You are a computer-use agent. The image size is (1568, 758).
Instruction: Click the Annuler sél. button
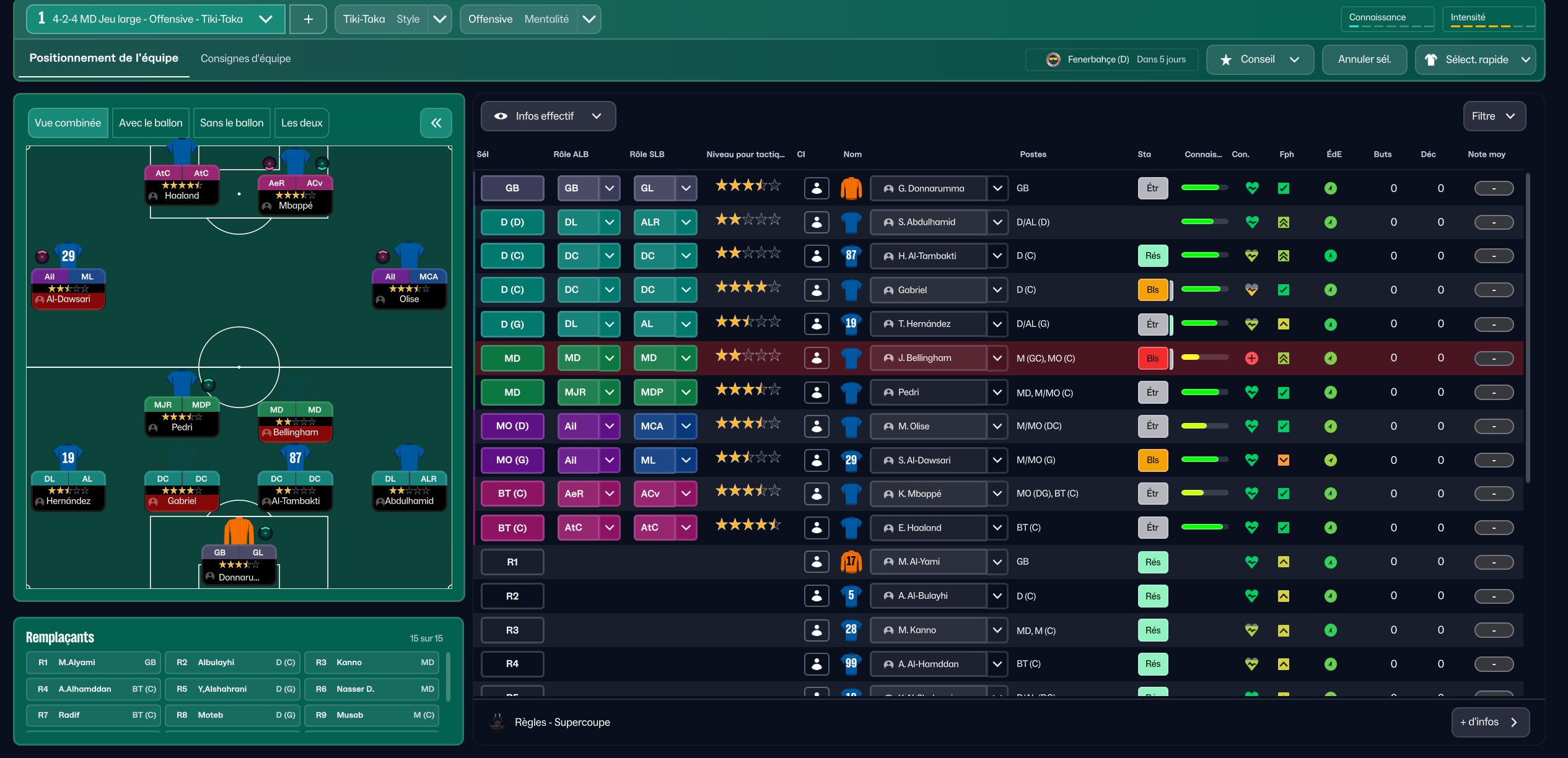pos(1364,59)
